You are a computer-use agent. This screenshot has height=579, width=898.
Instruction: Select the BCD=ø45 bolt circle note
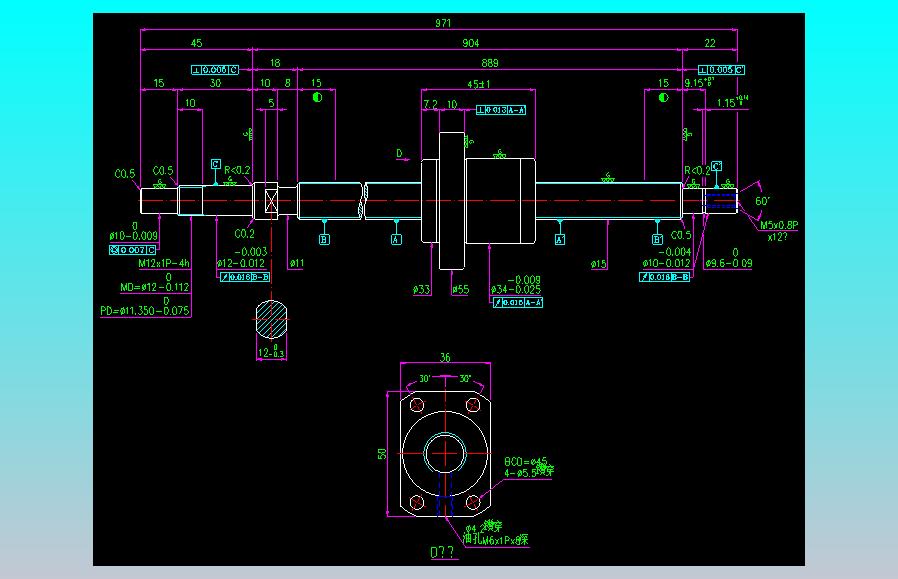(526, 462)
